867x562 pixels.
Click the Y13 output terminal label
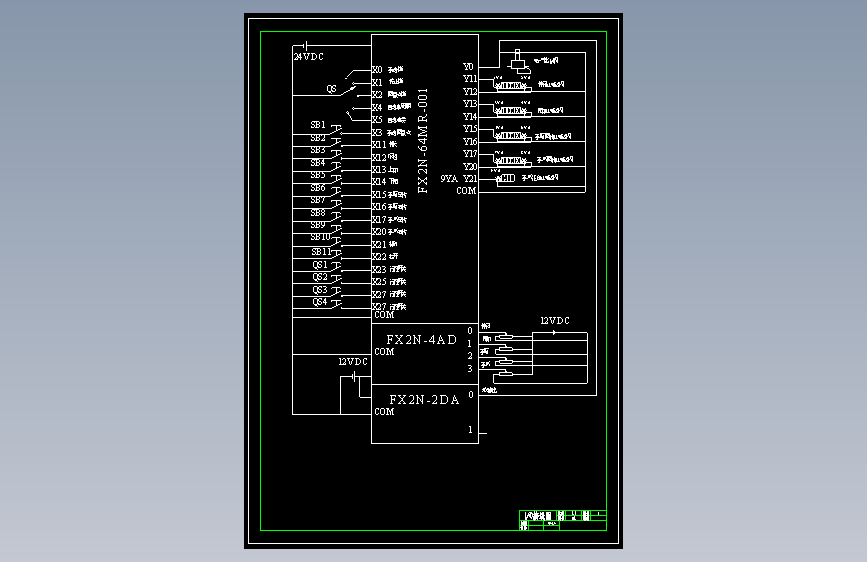(x=470, y=103)
